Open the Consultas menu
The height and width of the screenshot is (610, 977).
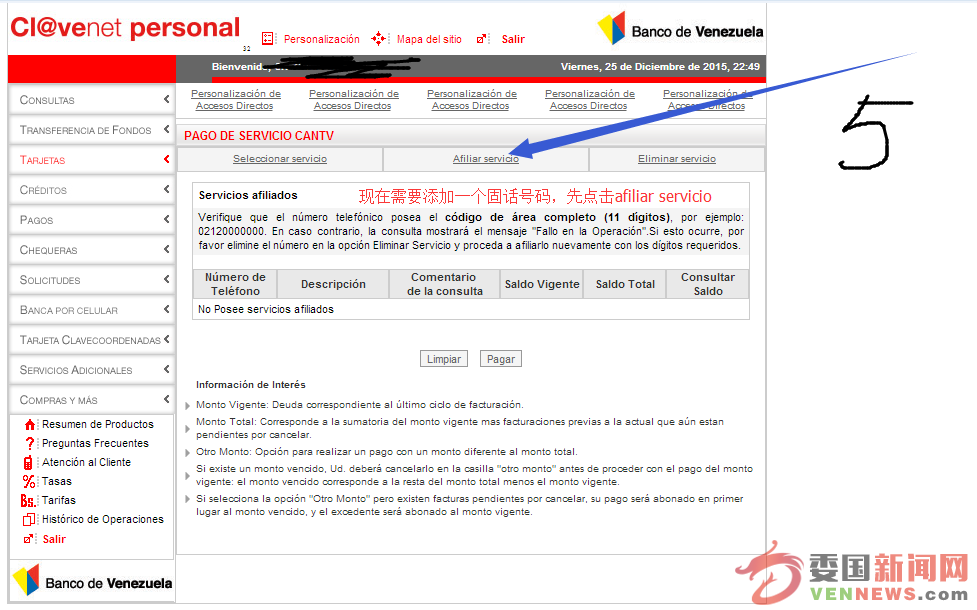pos(92,100)
